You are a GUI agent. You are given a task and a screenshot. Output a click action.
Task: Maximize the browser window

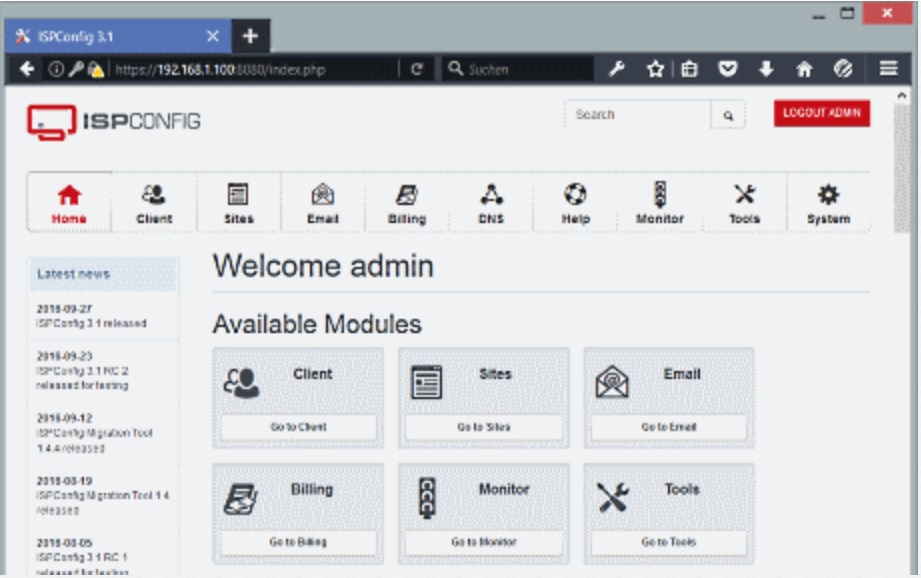(847, 13)
